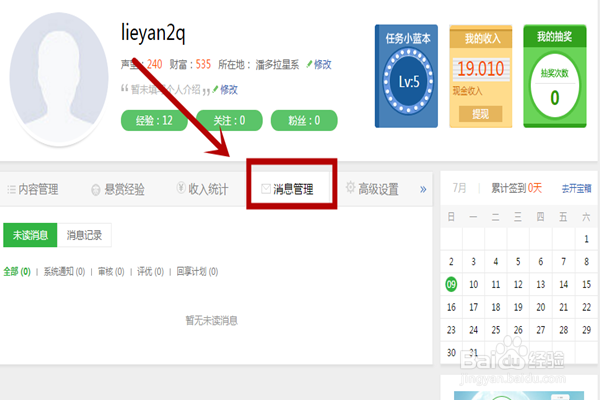
Task: Click 修改 link next to location
Action: click(x=323, y=64)
